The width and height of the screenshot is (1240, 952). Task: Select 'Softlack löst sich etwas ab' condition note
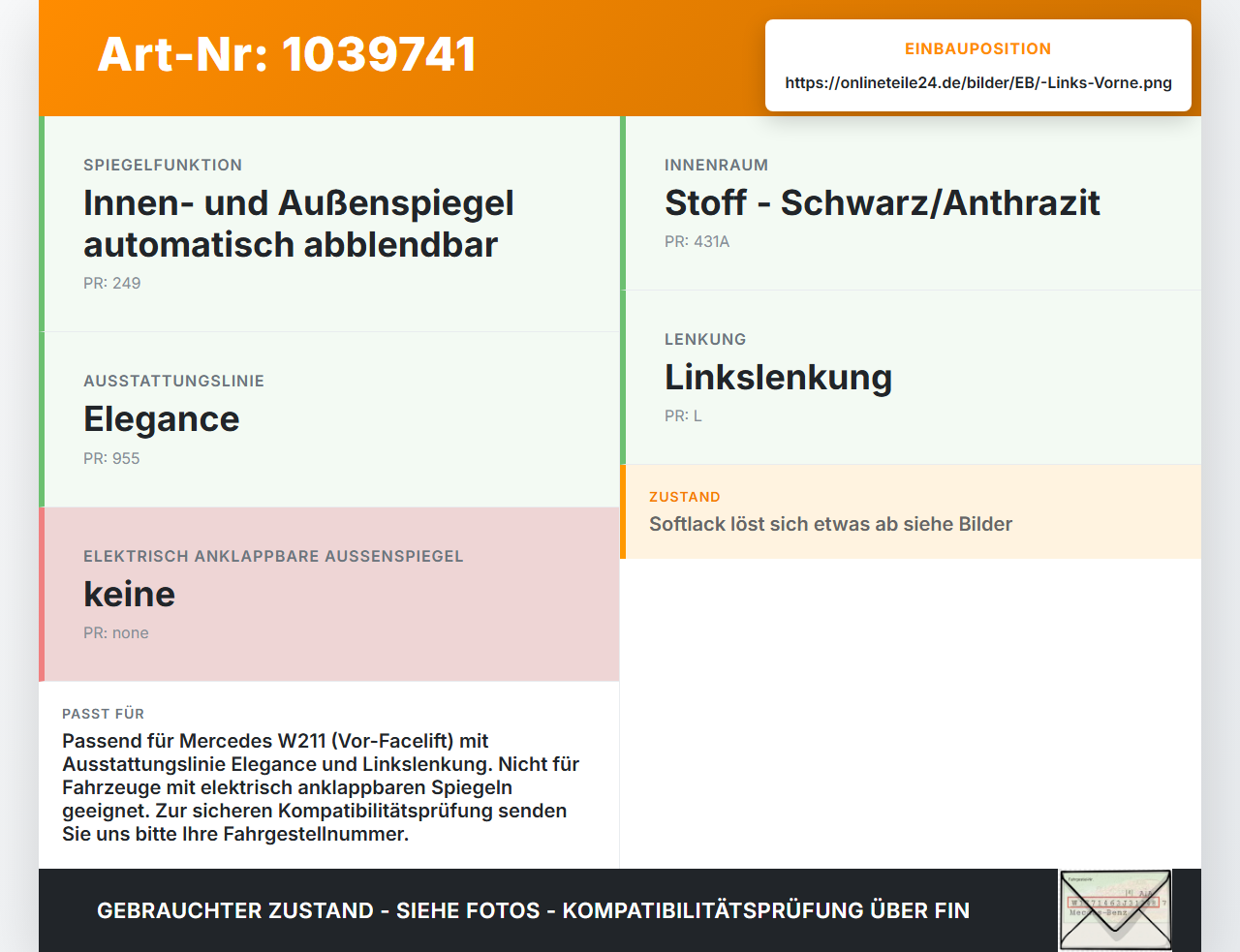click(x=830, y=524)
